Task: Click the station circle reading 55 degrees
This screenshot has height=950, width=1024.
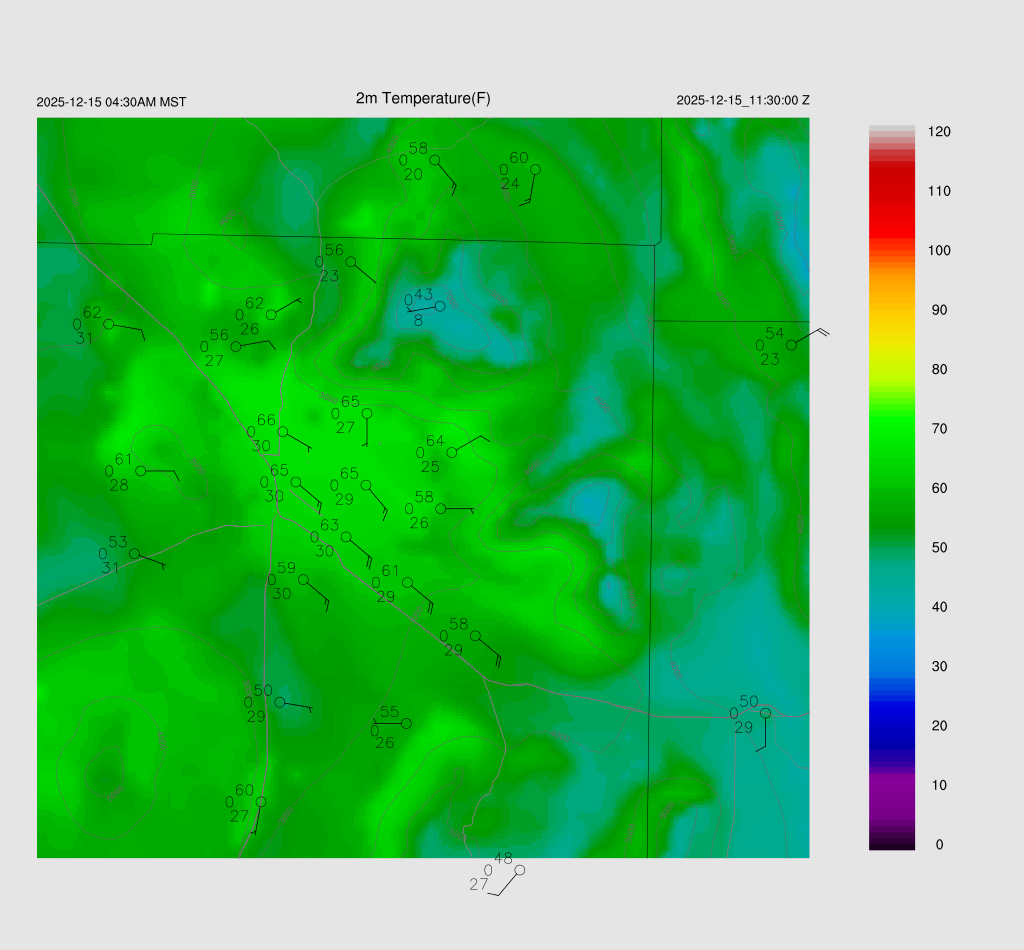Action: (406, 723)
